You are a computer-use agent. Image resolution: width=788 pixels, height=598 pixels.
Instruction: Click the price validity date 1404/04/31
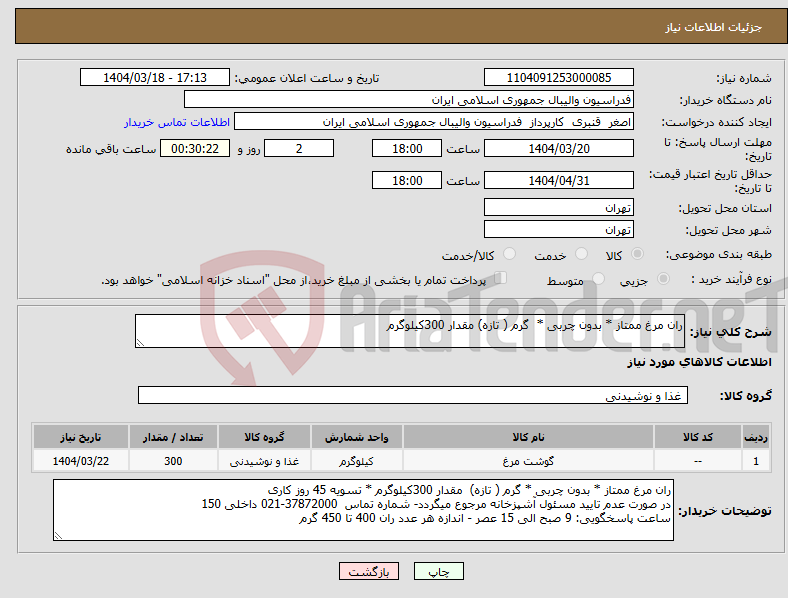558,180
